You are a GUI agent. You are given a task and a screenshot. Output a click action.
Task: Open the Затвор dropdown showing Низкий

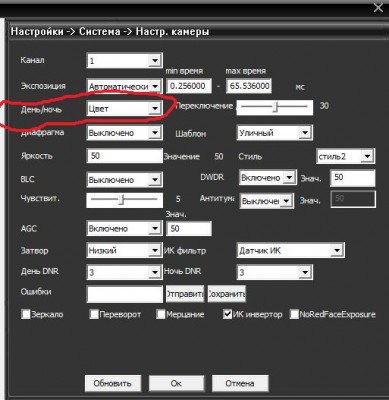(124, 250)
